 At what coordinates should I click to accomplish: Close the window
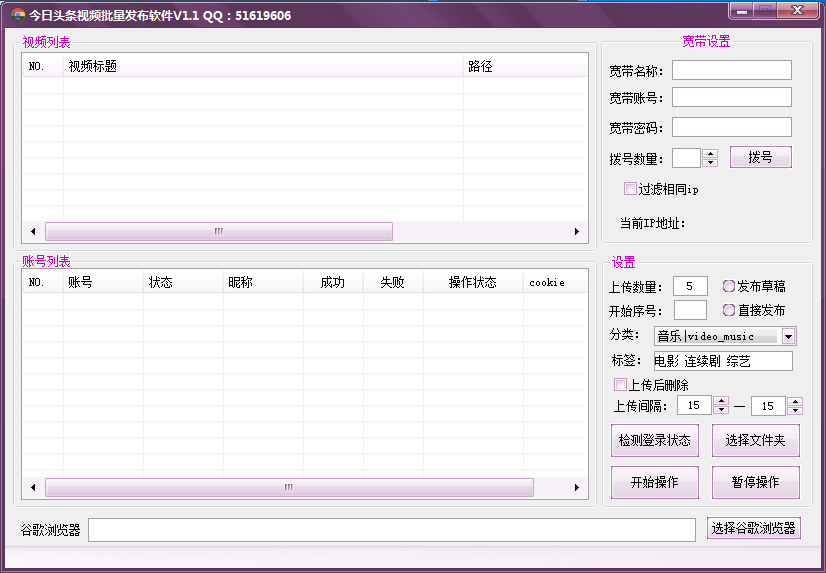798,11
